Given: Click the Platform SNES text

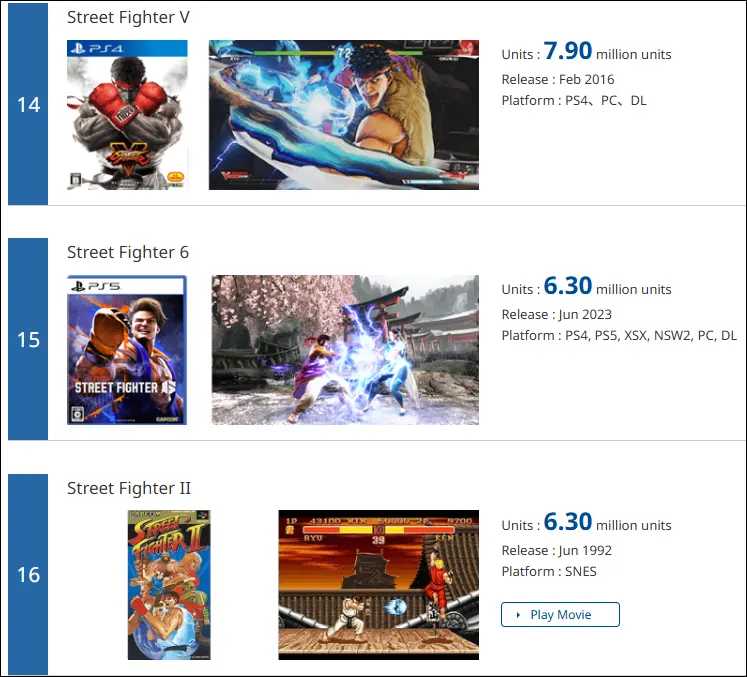Looking at the screenshot, I should point(549,571).
